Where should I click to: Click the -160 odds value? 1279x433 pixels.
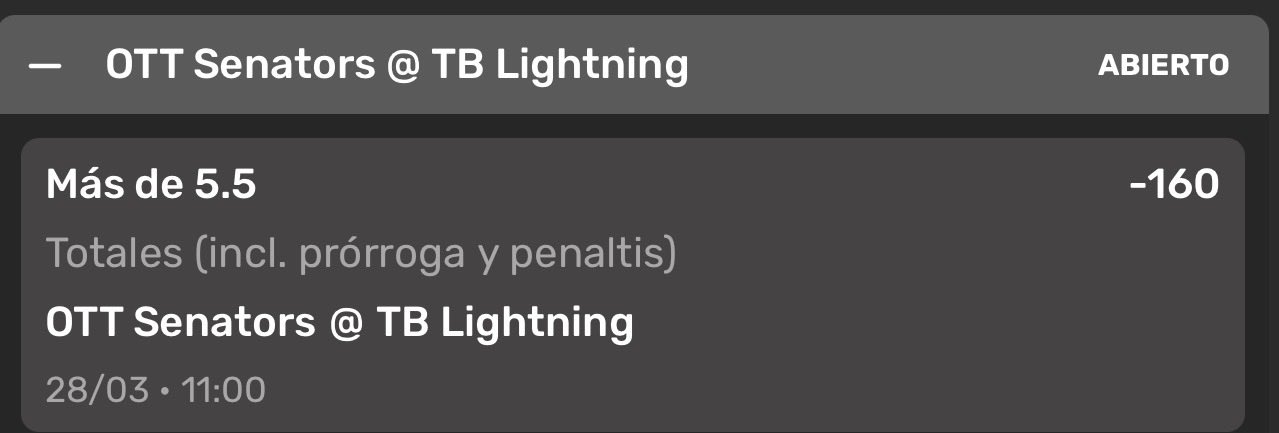tap(1174, 185)
